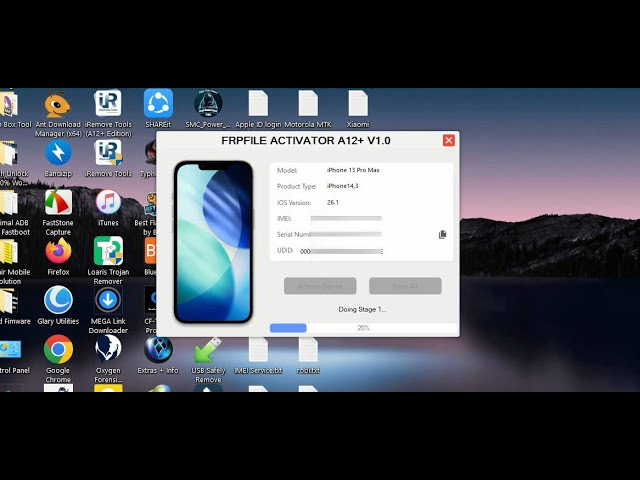The width and height of the screenshot is (640, 480).
Task: Open Motorola MTK file icon
Action: (x=308, y=104)
